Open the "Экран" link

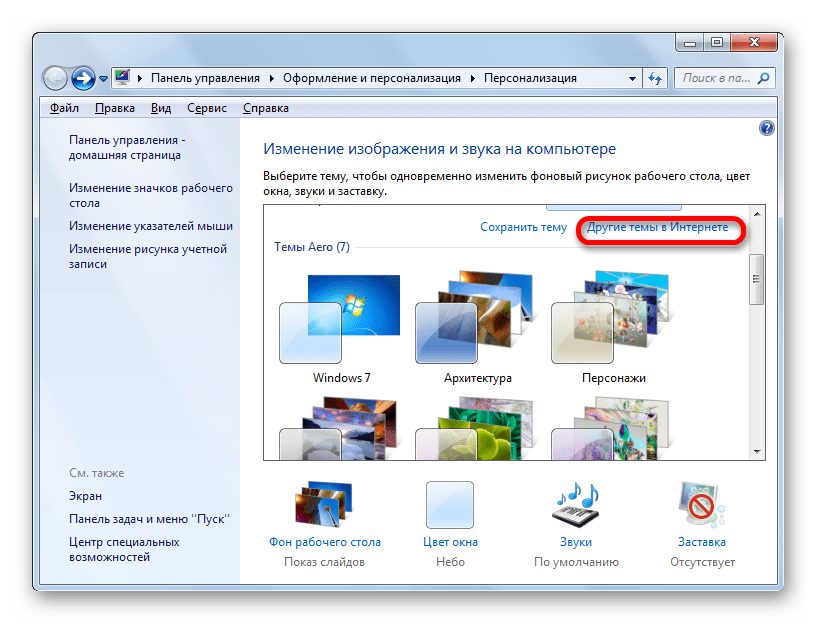[85, 496]
